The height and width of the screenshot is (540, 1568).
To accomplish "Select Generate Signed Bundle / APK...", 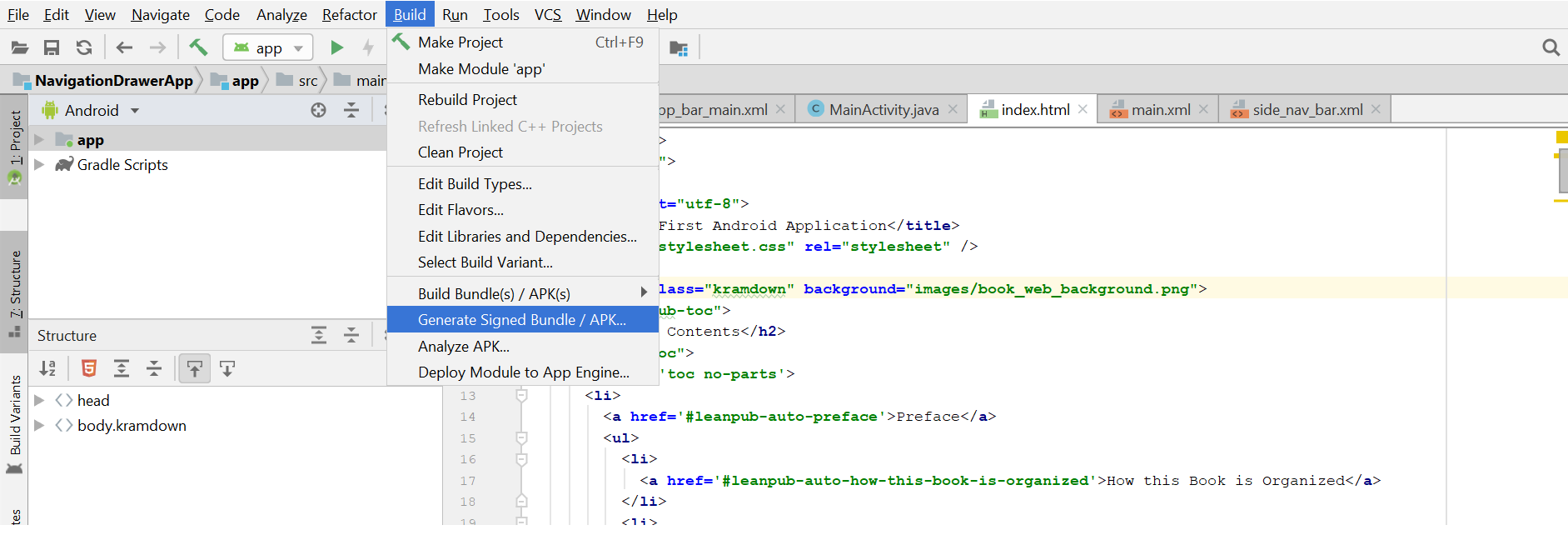I will tap(523, 320).
